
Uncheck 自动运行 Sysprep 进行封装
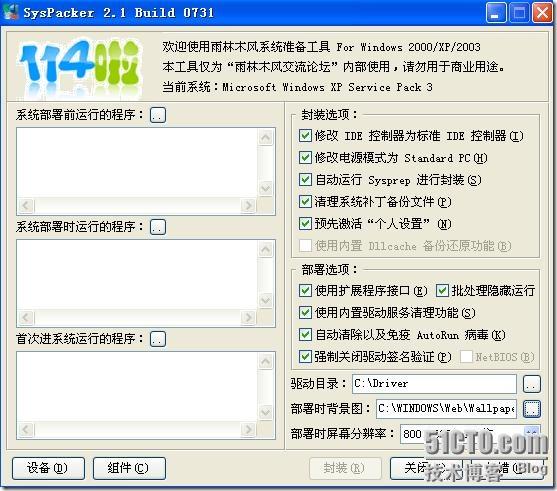pos(305,179)
